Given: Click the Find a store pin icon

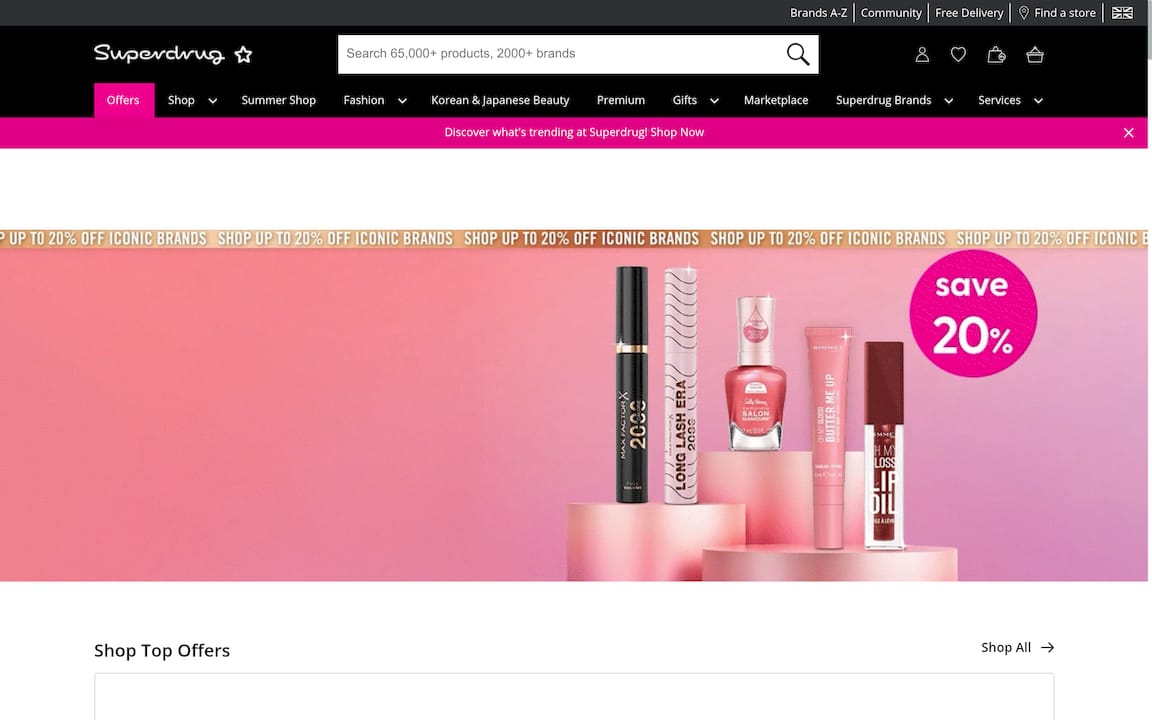Looking at the screenshot, I should click(1023, 12).
